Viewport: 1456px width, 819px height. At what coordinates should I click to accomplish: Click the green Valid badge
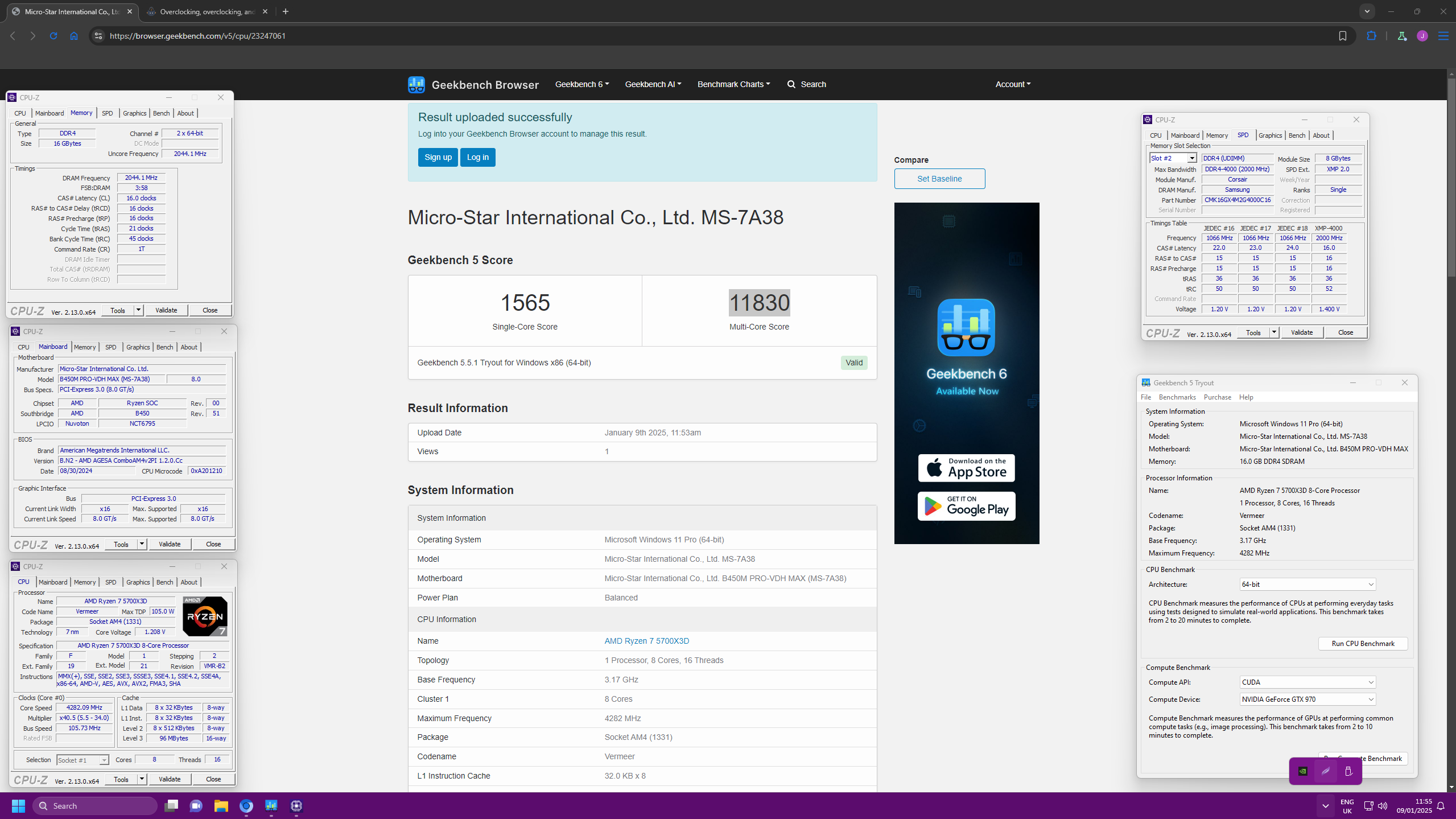[x=853, y=363]
